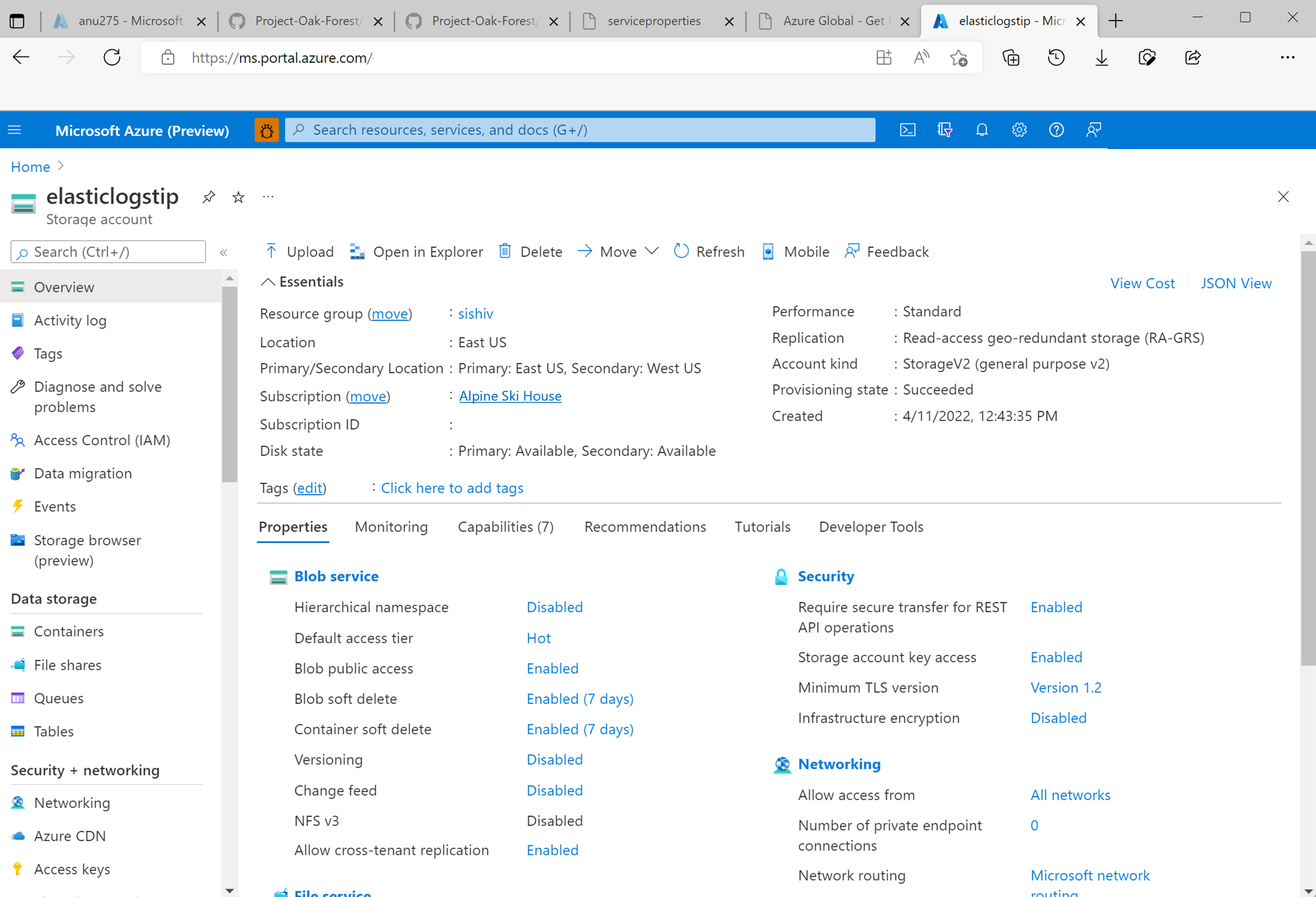This screenshot has width=1316, height=897.
Task: Send Feedback from the toolbar
Action: (886, 252)
